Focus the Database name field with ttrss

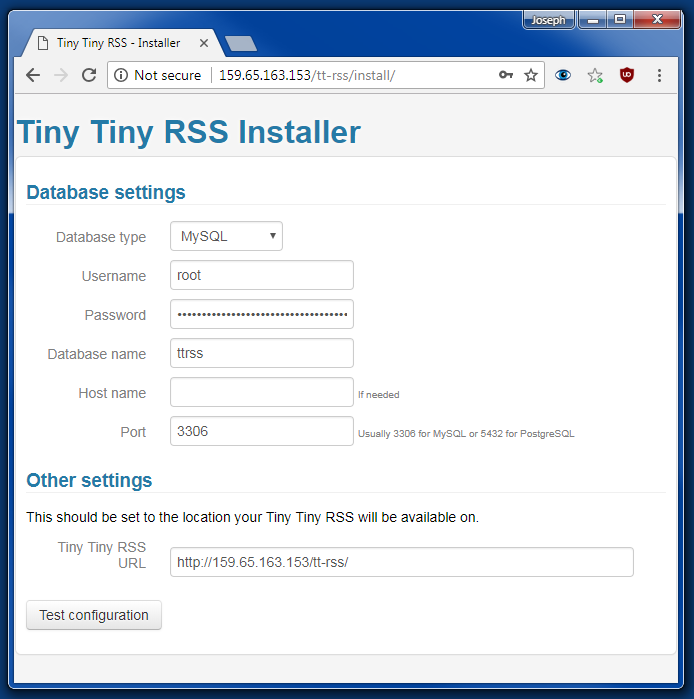point(262,353)
